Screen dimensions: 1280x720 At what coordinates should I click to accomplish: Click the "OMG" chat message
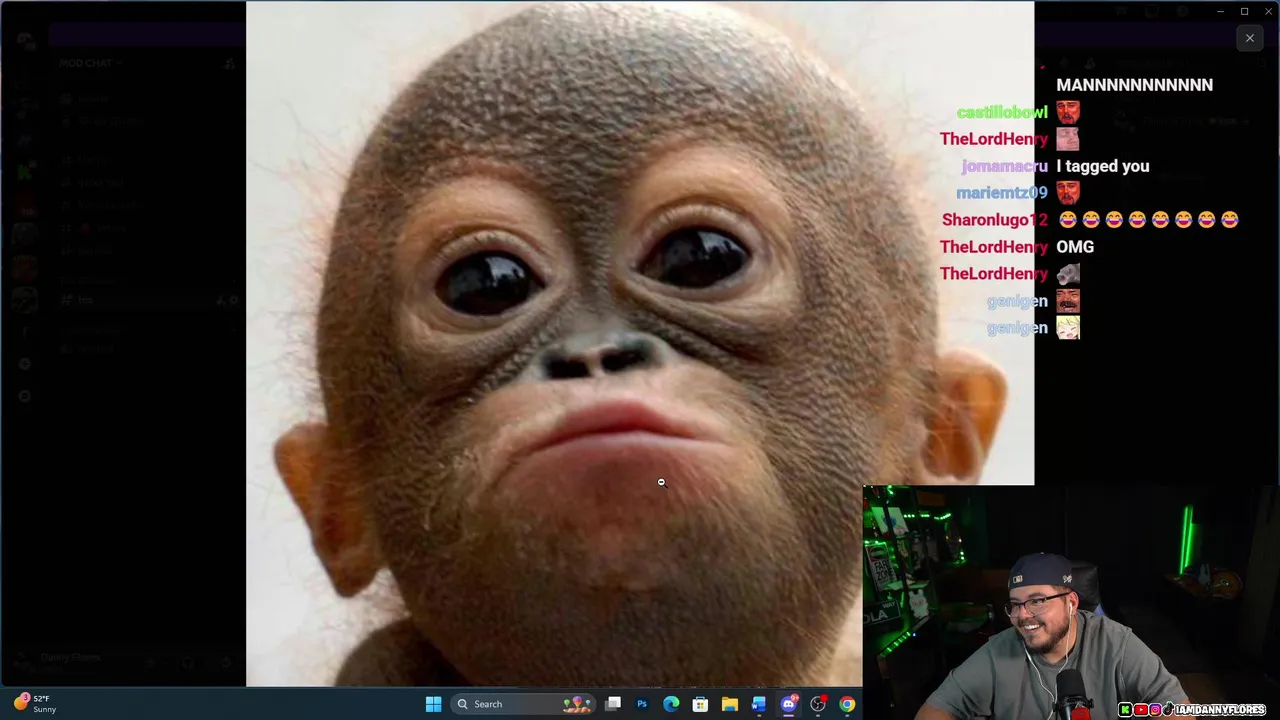click(x=1075, y=247)
